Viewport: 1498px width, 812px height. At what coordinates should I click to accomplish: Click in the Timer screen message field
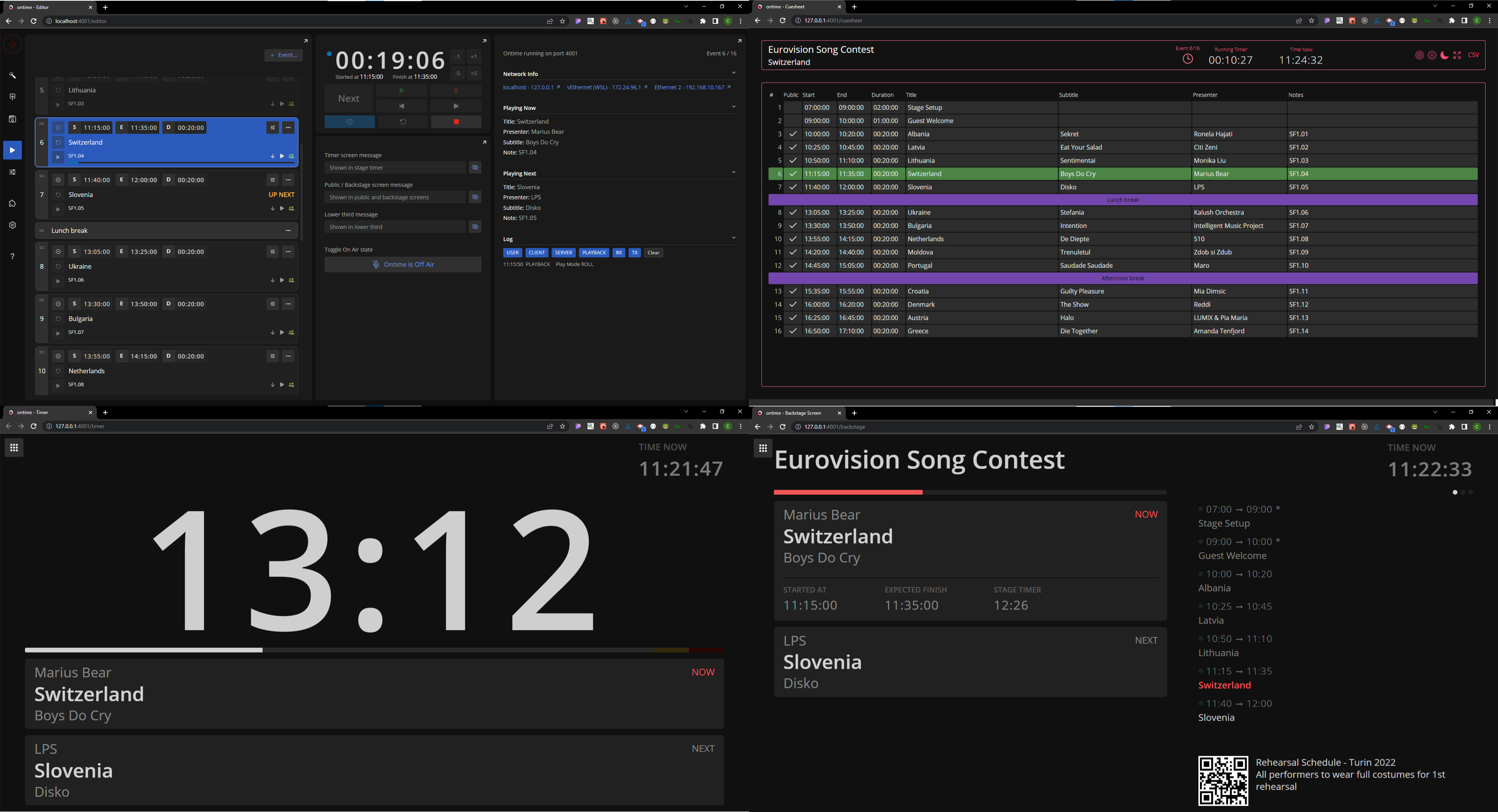(395, 167)
